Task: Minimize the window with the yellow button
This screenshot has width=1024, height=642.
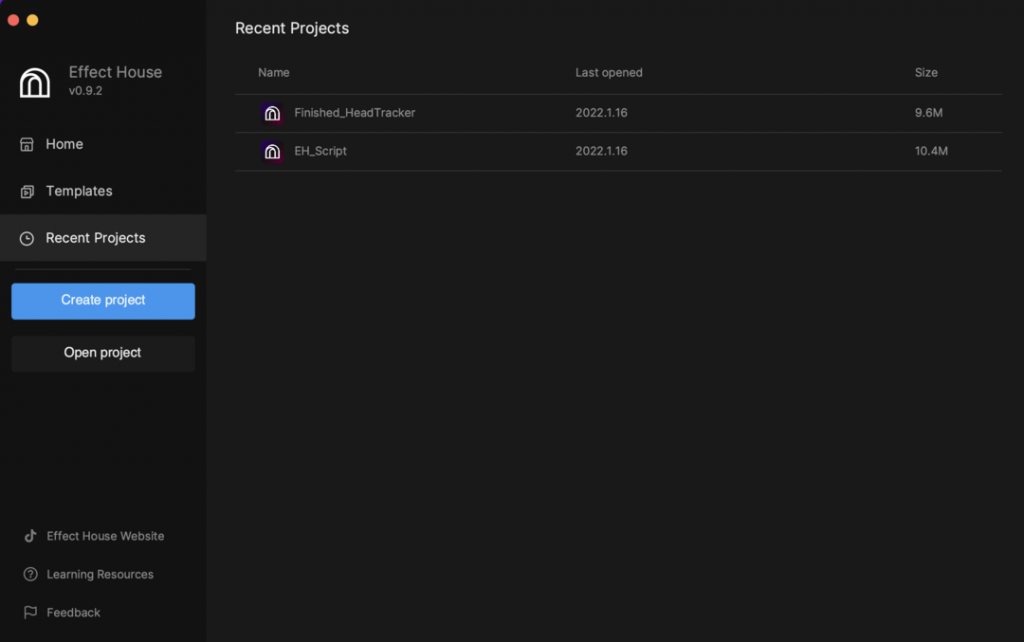Action: [32, 20]
